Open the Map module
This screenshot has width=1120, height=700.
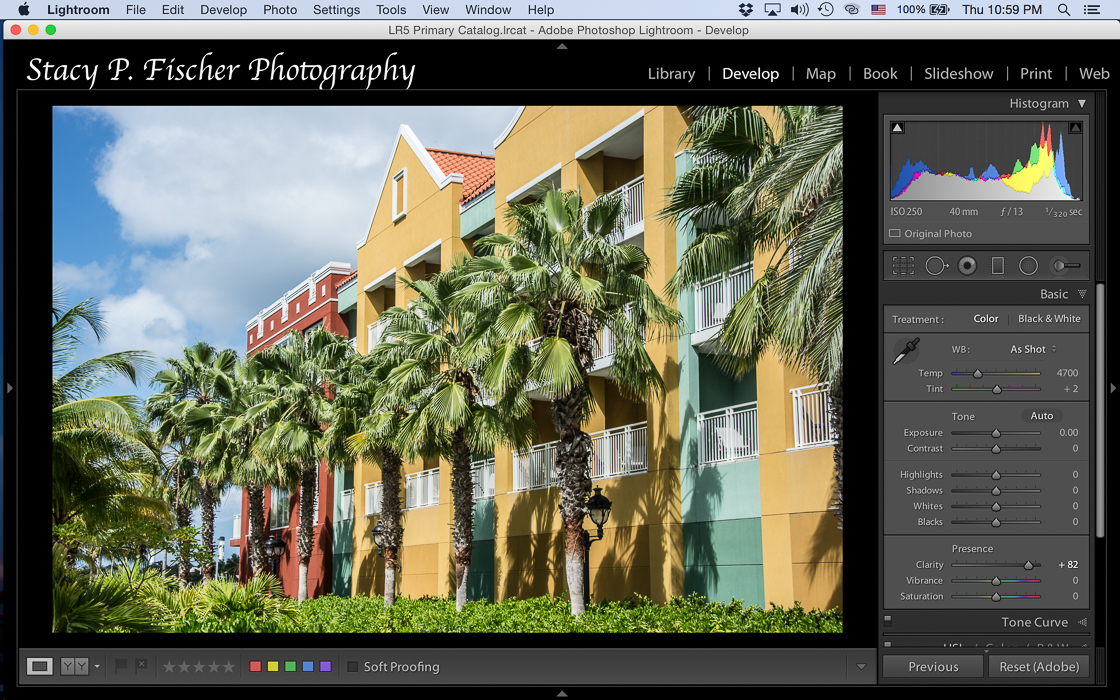(821, 74)
